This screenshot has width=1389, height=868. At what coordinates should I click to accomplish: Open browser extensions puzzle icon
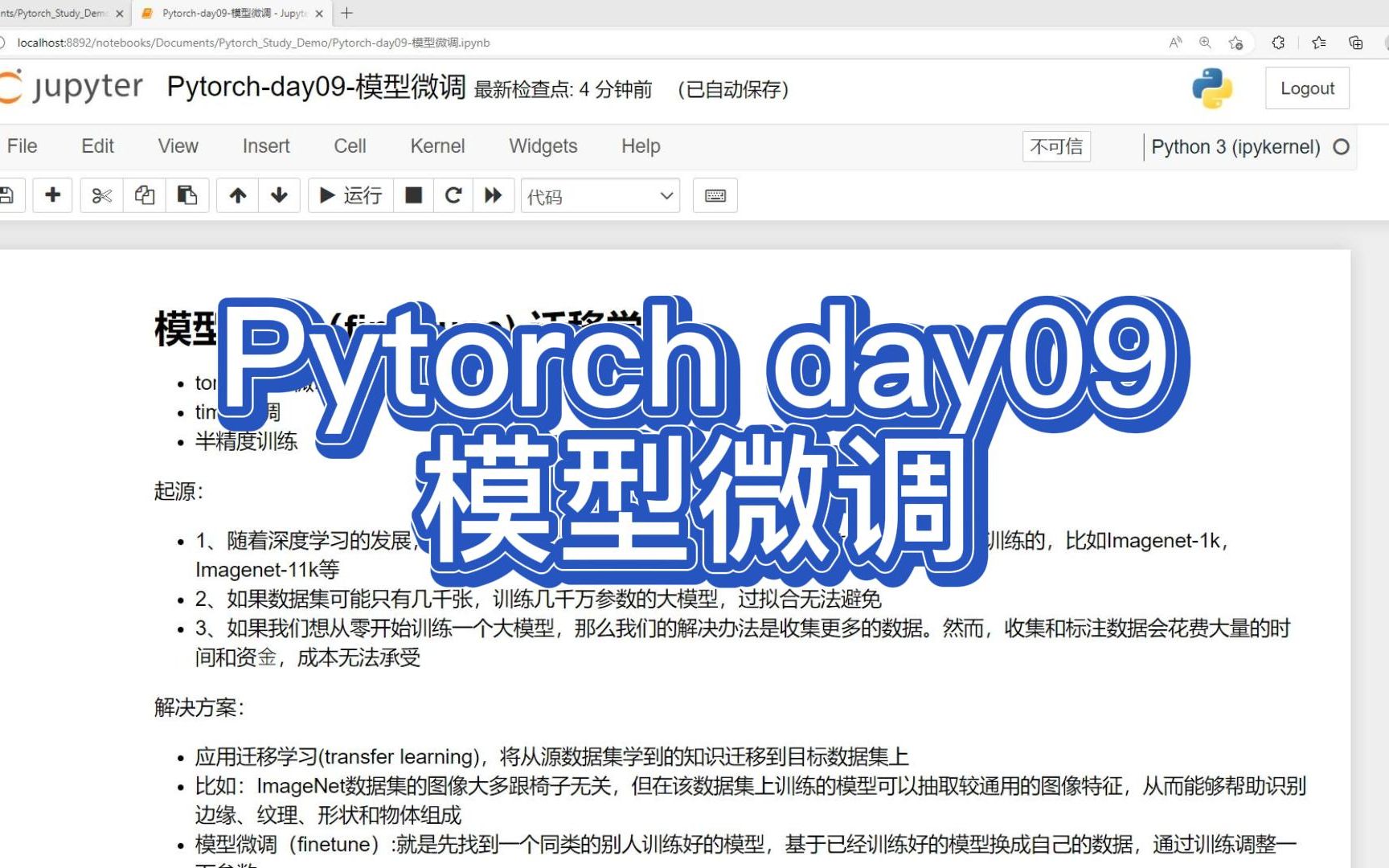pyautogui.click(x=1278, y=43)
